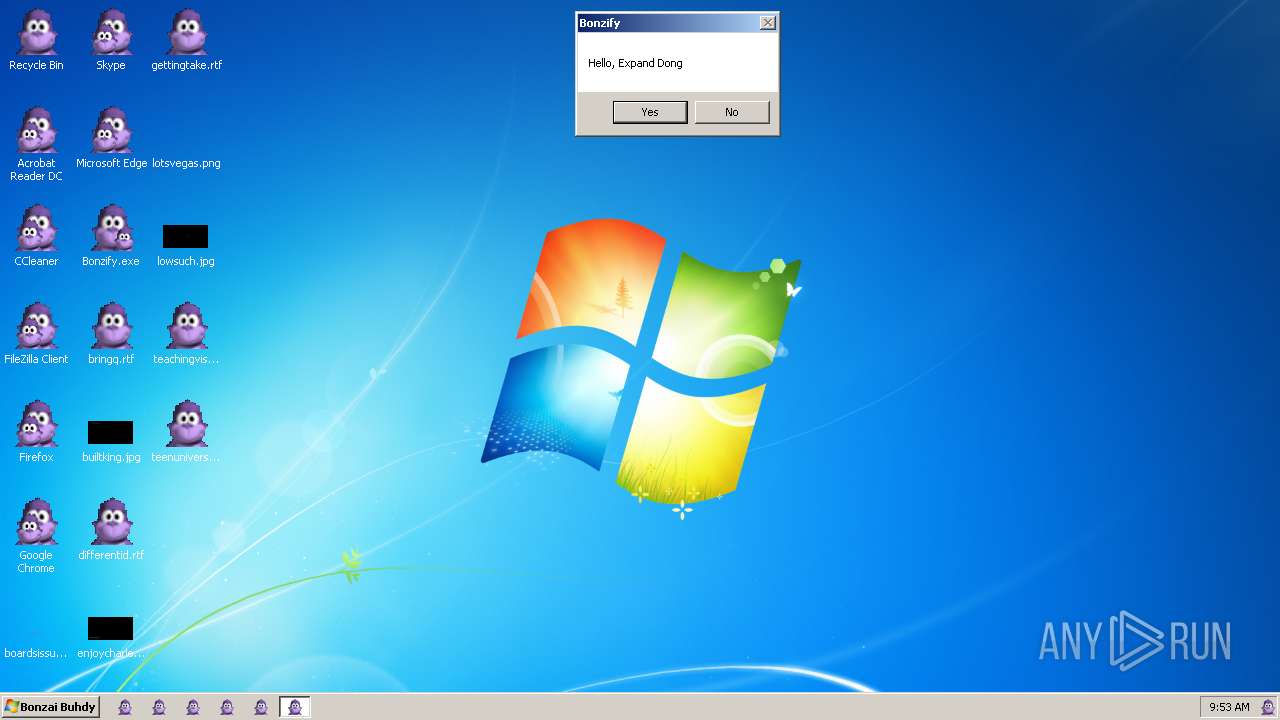Click the highlighted active taskbar Bonzi icon
Screen dimensions: 1280x720
[295, 707]
